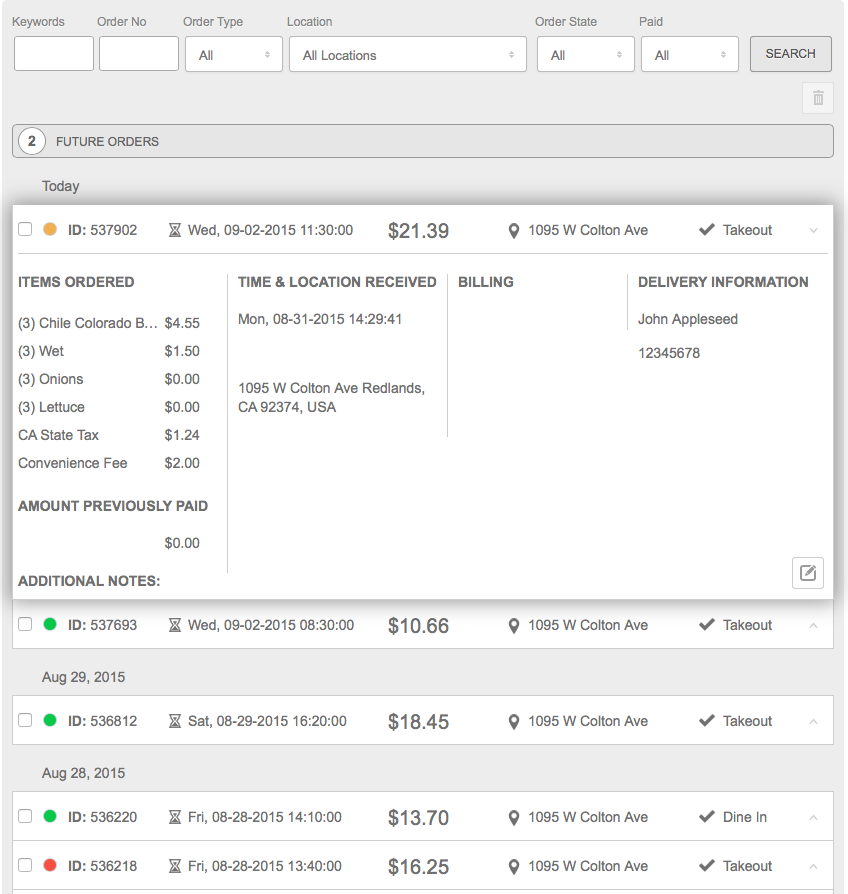Click the hourglass icon on order 537693
Viewport: 848px width, 894px height.
point(175,625)
